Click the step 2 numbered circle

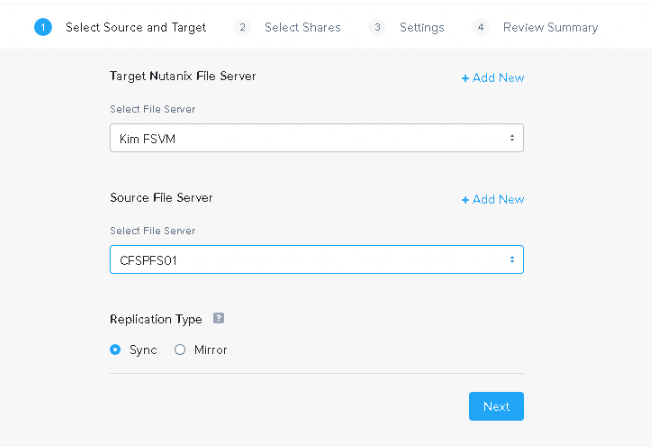click(242, 27)
